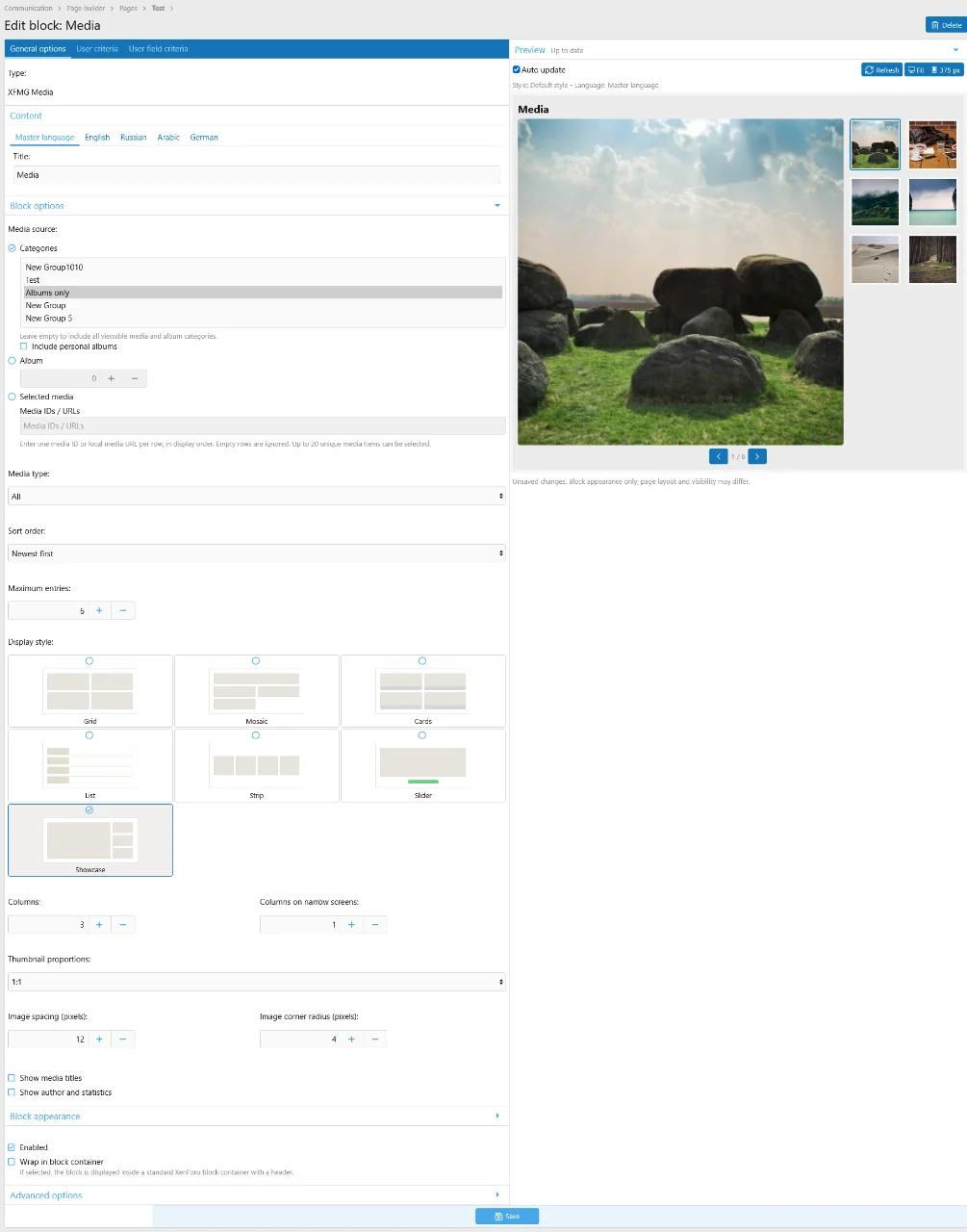Open the Media type dropdown
Screen dimensions: 967x1232
[x=257, y=497]
